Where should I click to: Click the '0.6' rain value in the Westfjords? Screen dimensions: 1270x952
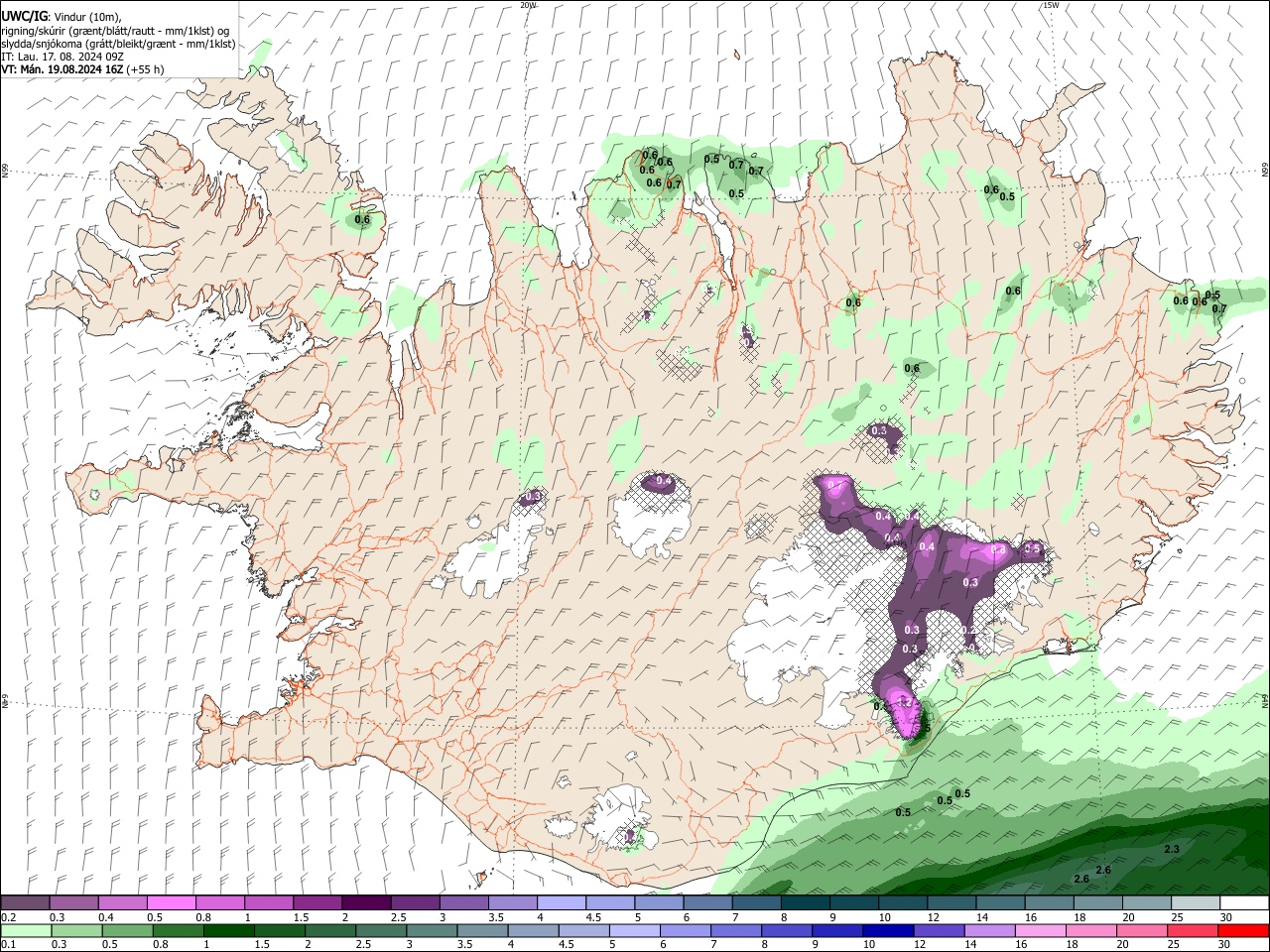point(362,220)
